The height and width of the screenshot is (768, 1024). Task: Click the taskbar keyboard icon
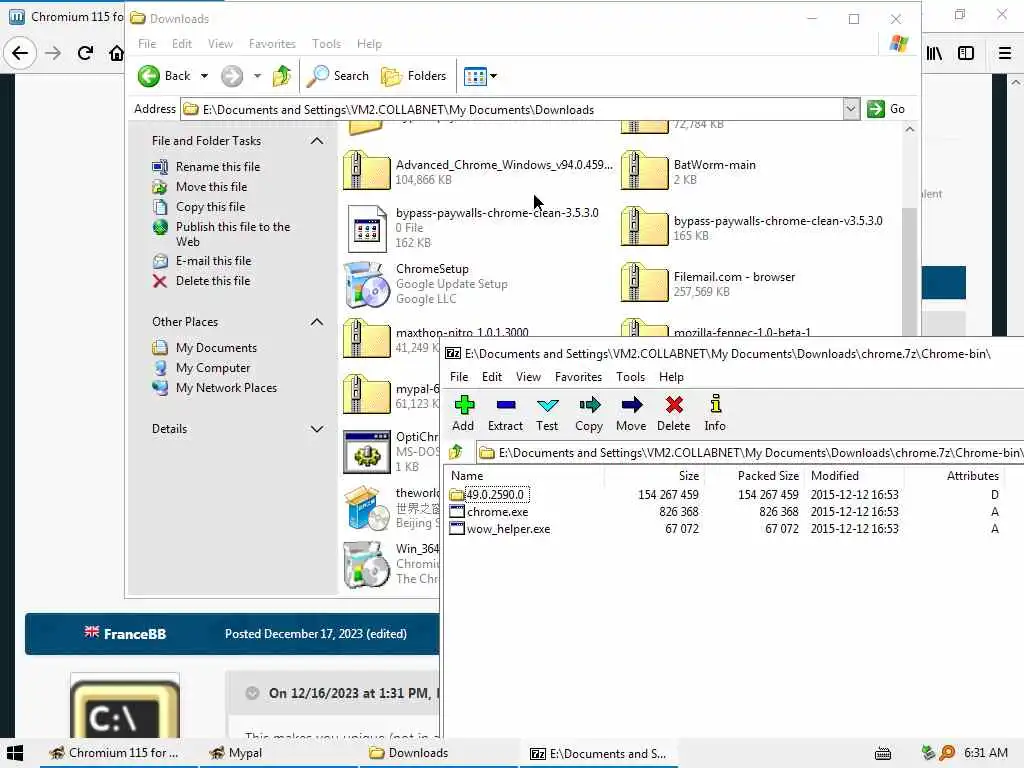(x=883, y=754)
